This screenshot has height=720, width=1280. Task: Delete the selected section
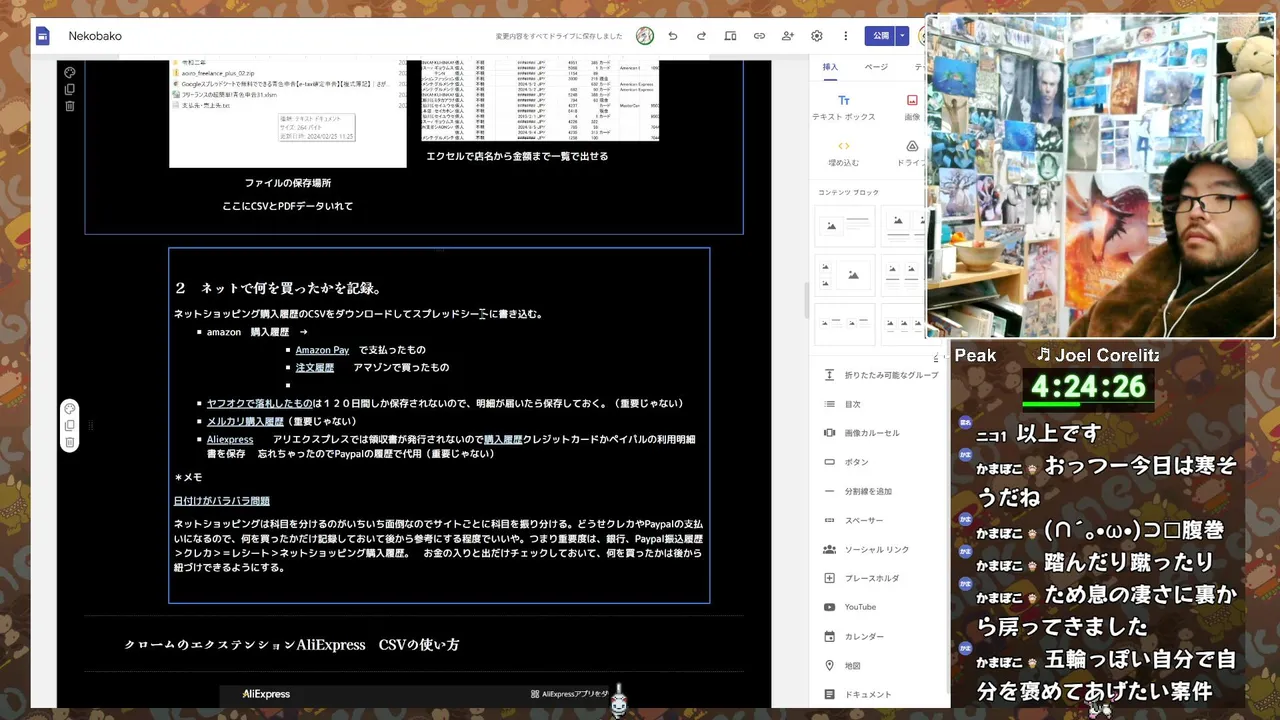[69, 442]
